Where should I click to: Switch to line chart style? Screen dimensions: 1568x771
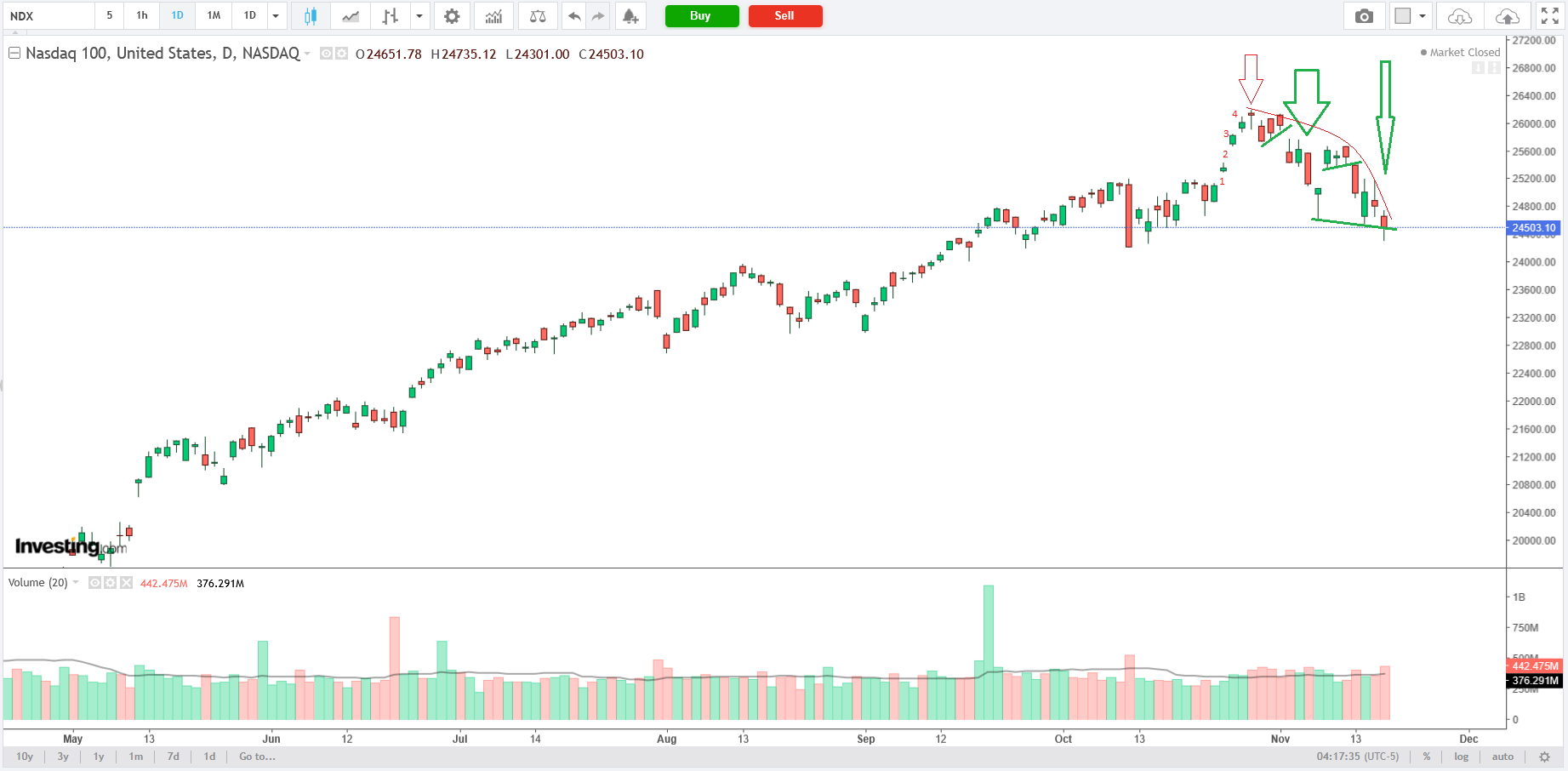(350, 16)
